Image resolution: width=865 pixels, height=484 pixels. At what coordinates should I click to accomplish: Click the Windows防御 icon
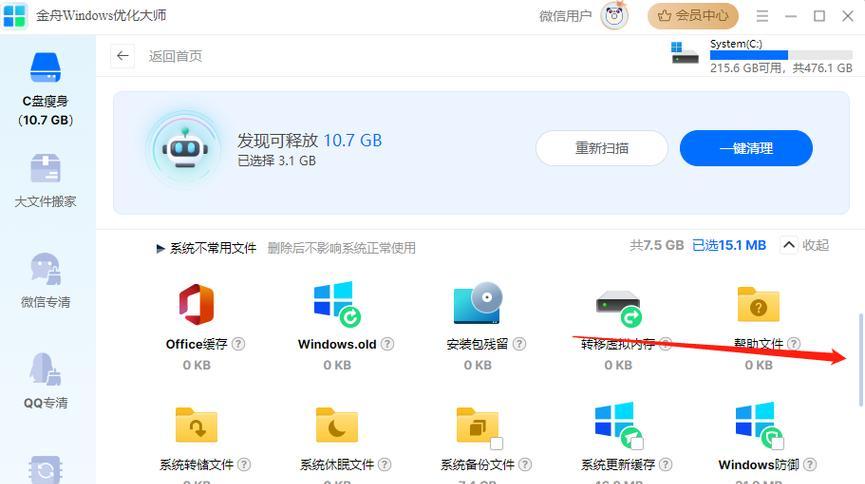tap(759, 423)
